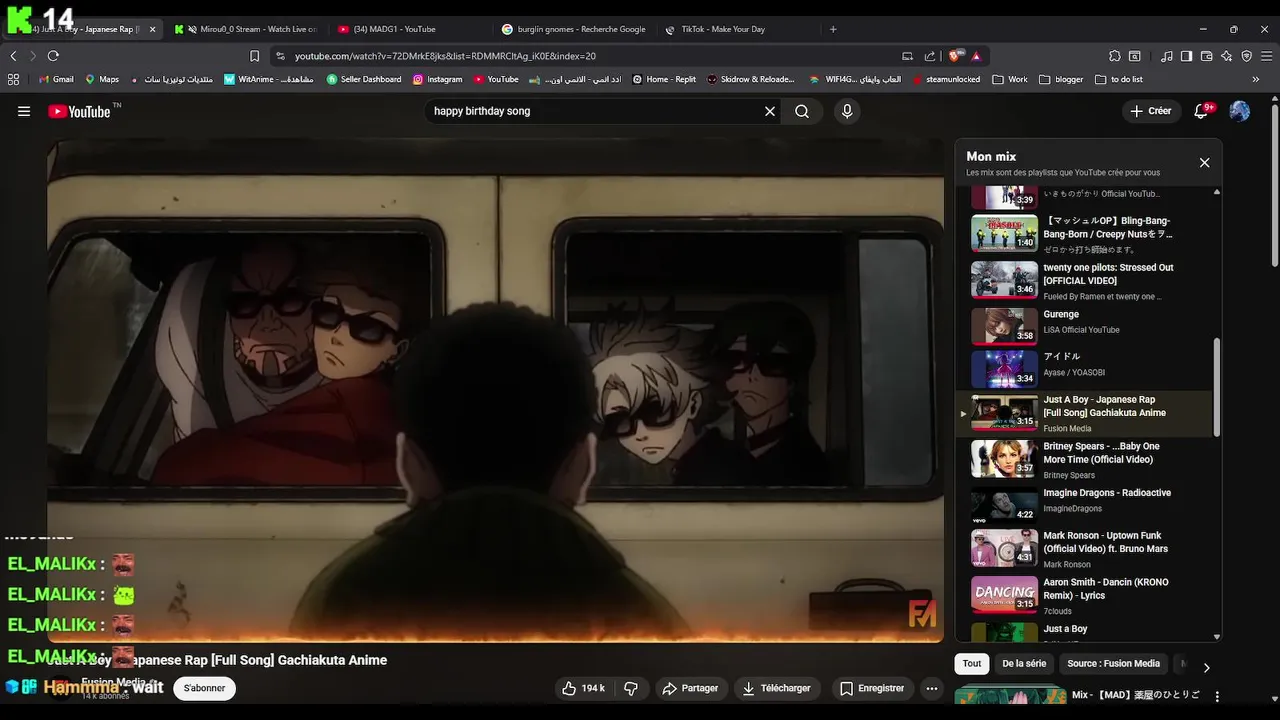This screenshot has height=720, width=1280.
Task: Go back in browser history
Action: (x=14, y=56)
